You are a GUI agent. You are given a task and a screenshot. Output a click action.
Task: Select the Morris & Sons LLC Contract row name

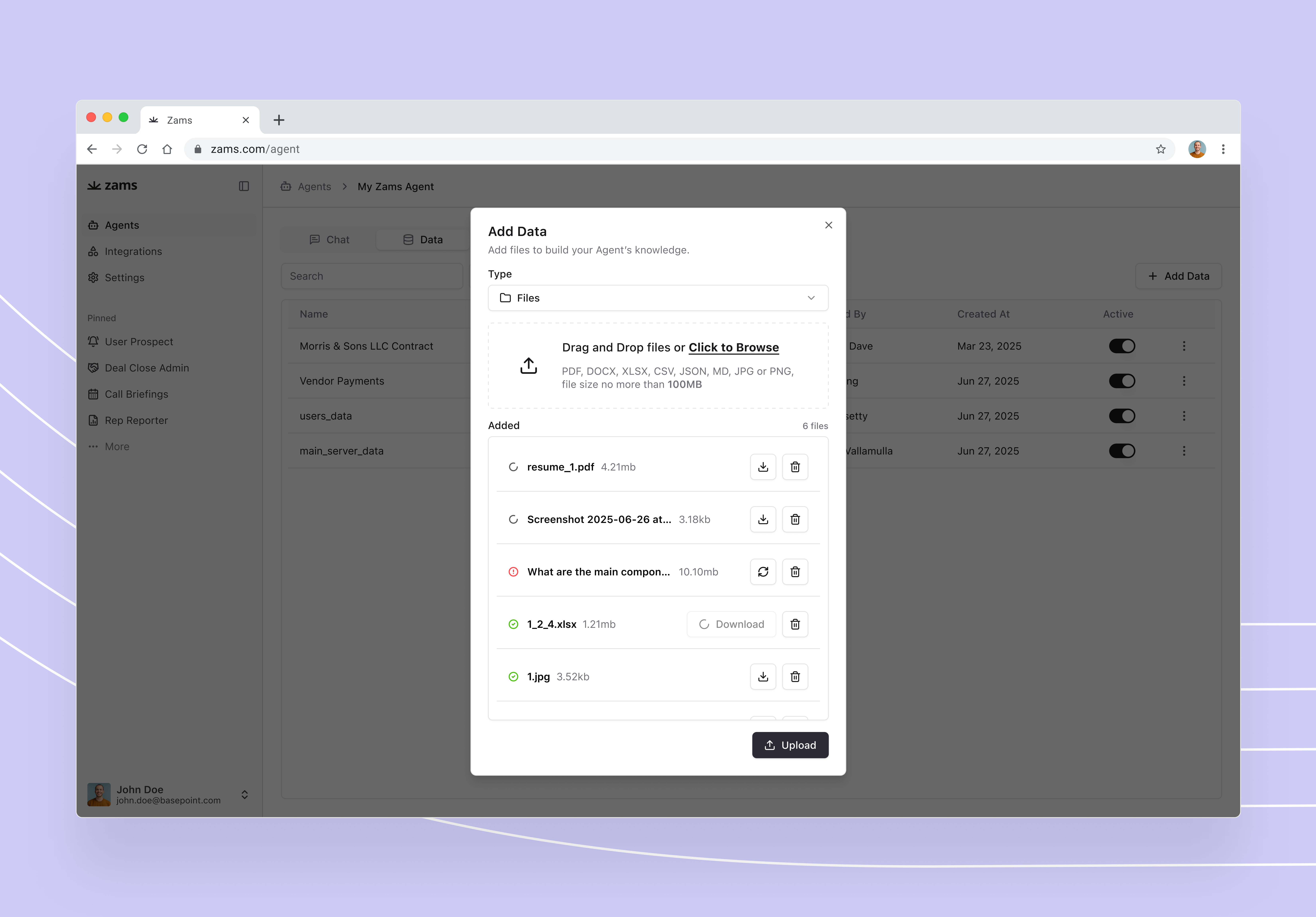point(366,346)
